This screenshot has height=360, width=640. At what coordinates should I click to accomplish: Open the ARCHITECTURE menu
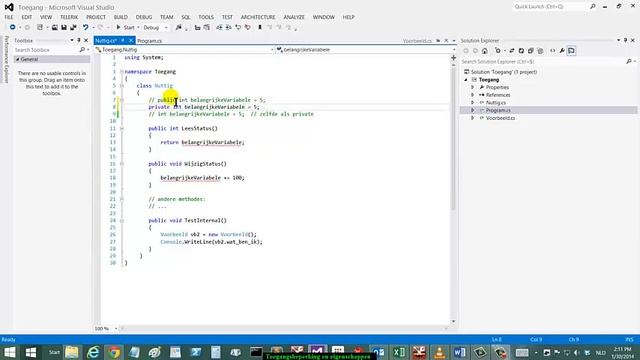(x=258, y=17)
